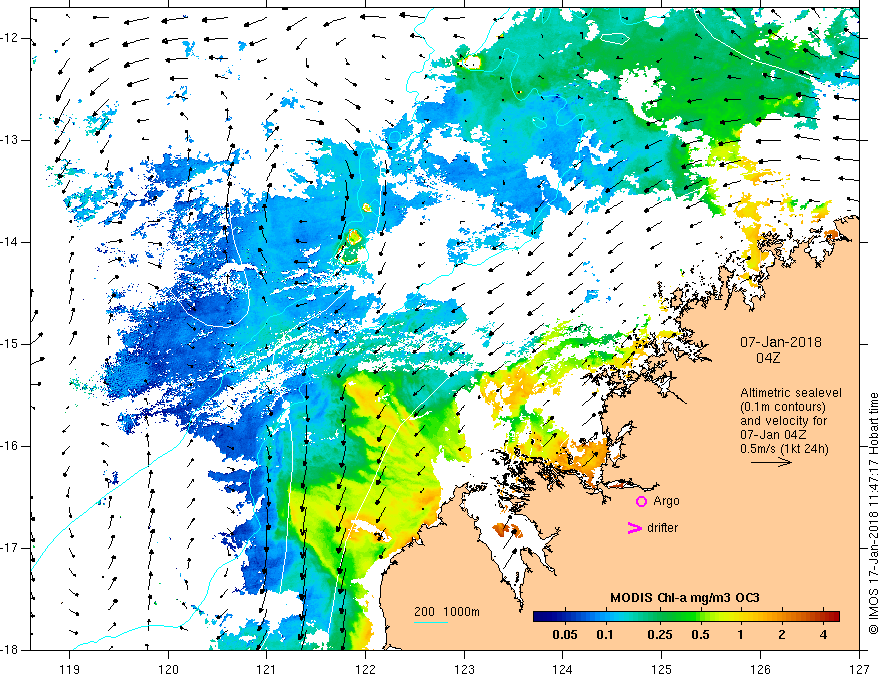The width and height of the screenshot is (880, 680).
Task: Click the color bar tick label 2
Action: pyautogui.click(x=782, y=635)
